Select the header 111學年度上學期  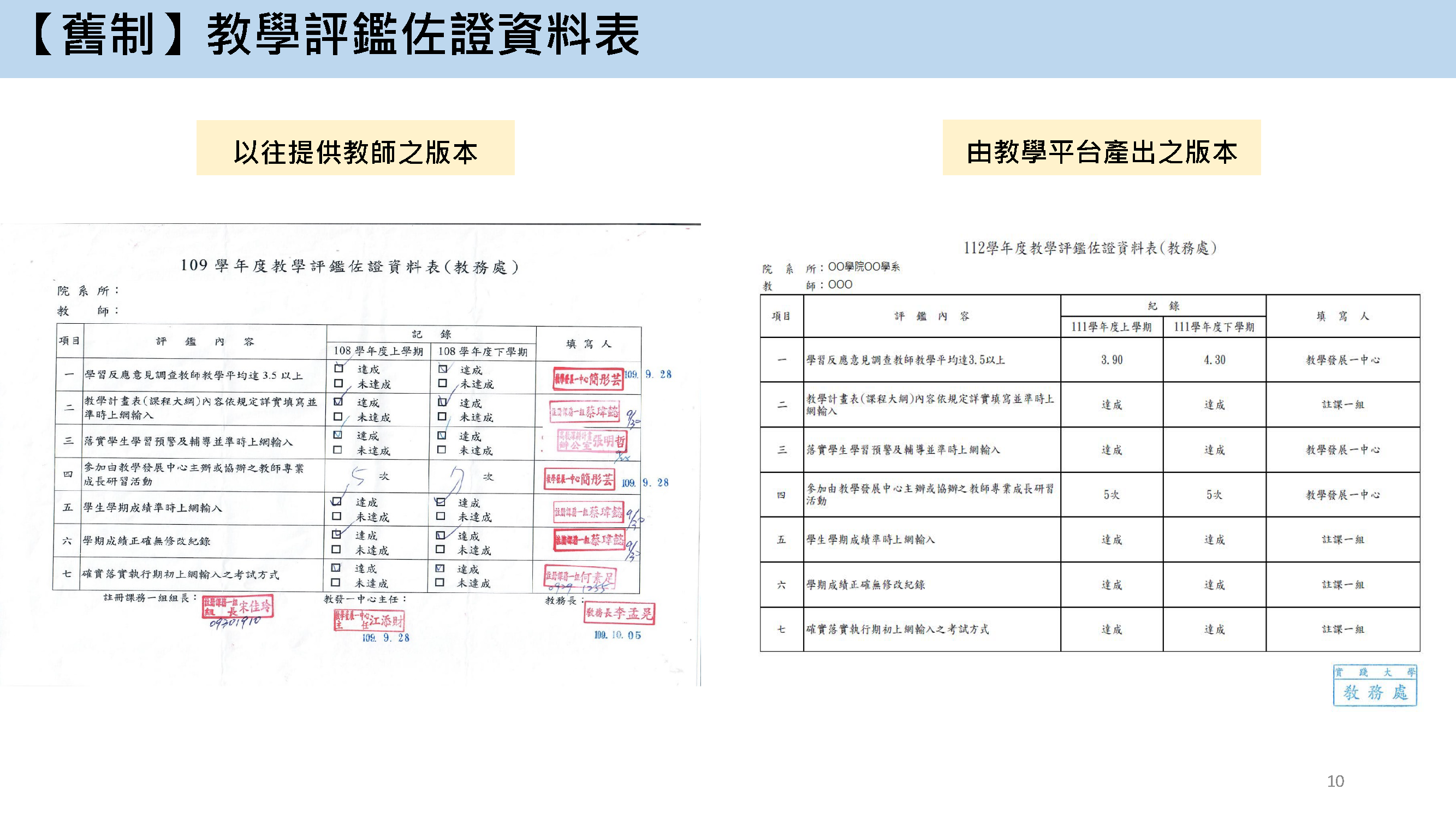[x=1111, y=327]
